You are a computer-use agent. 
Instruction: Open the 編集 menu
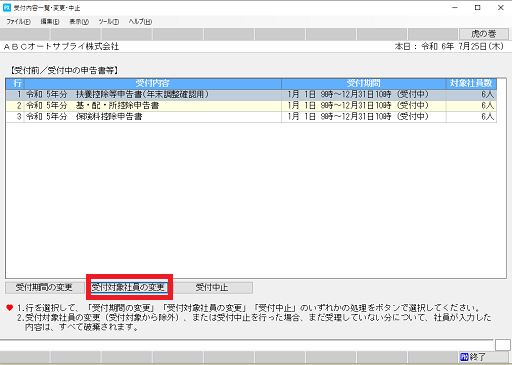50,22
